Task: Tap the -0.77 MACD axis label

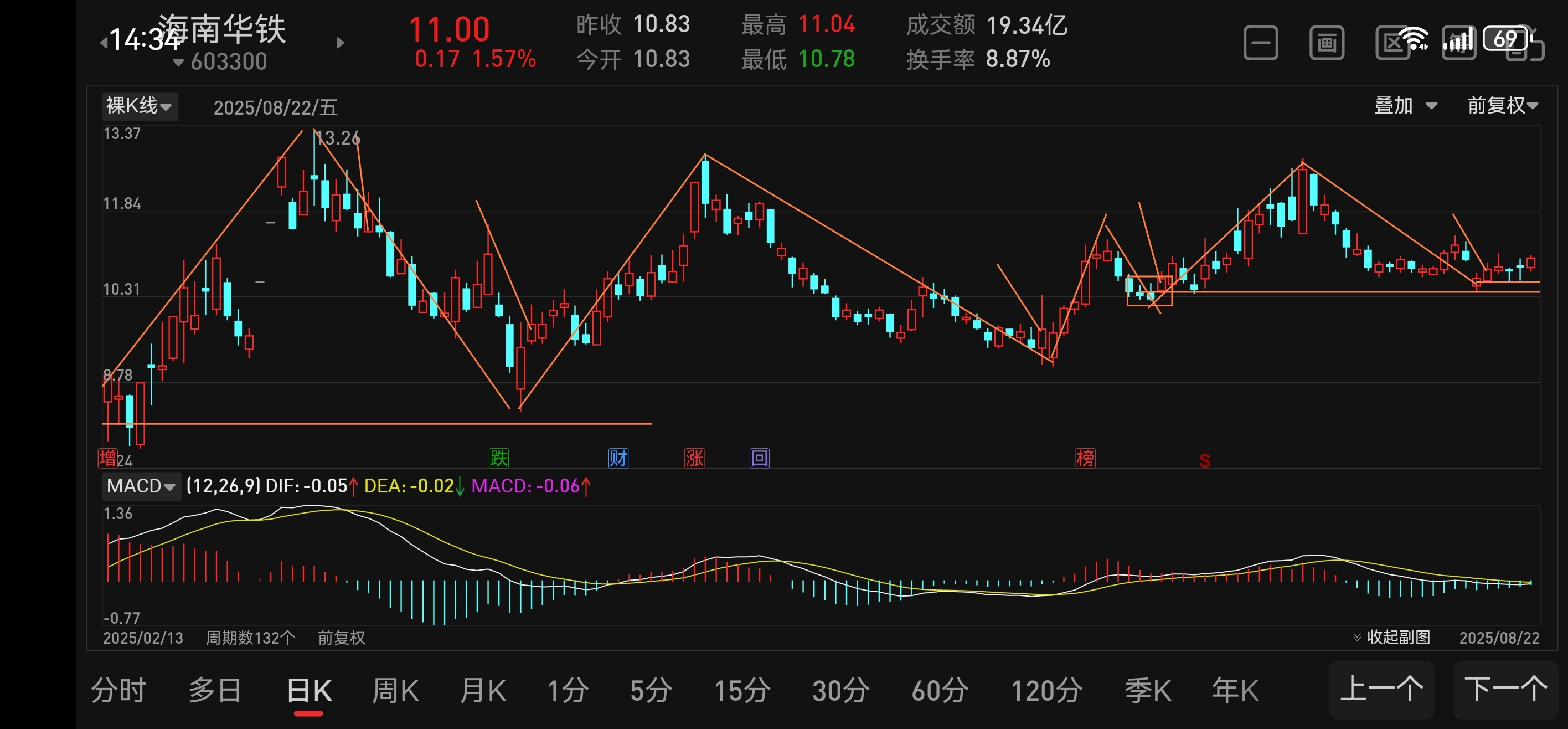Action: point(122,618)
